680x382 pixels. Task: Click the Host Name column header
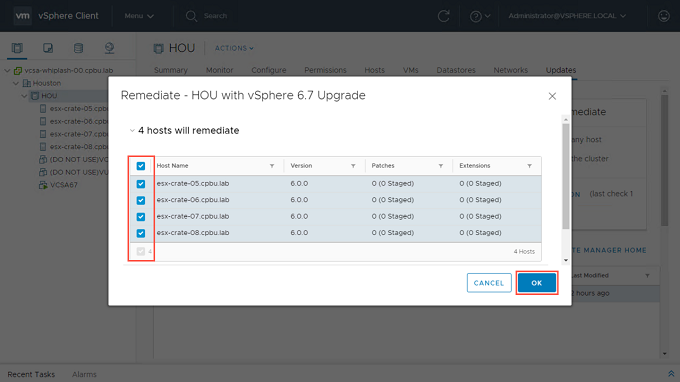pyautogui.click(x=172, y=166)
